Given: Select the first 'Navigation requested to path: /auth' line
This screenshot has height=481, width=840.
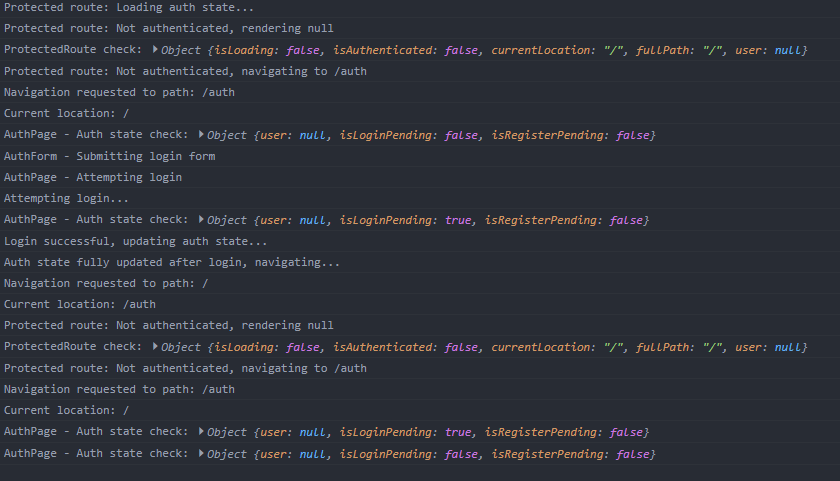Looking at the screenshot, I should [119, 92].
